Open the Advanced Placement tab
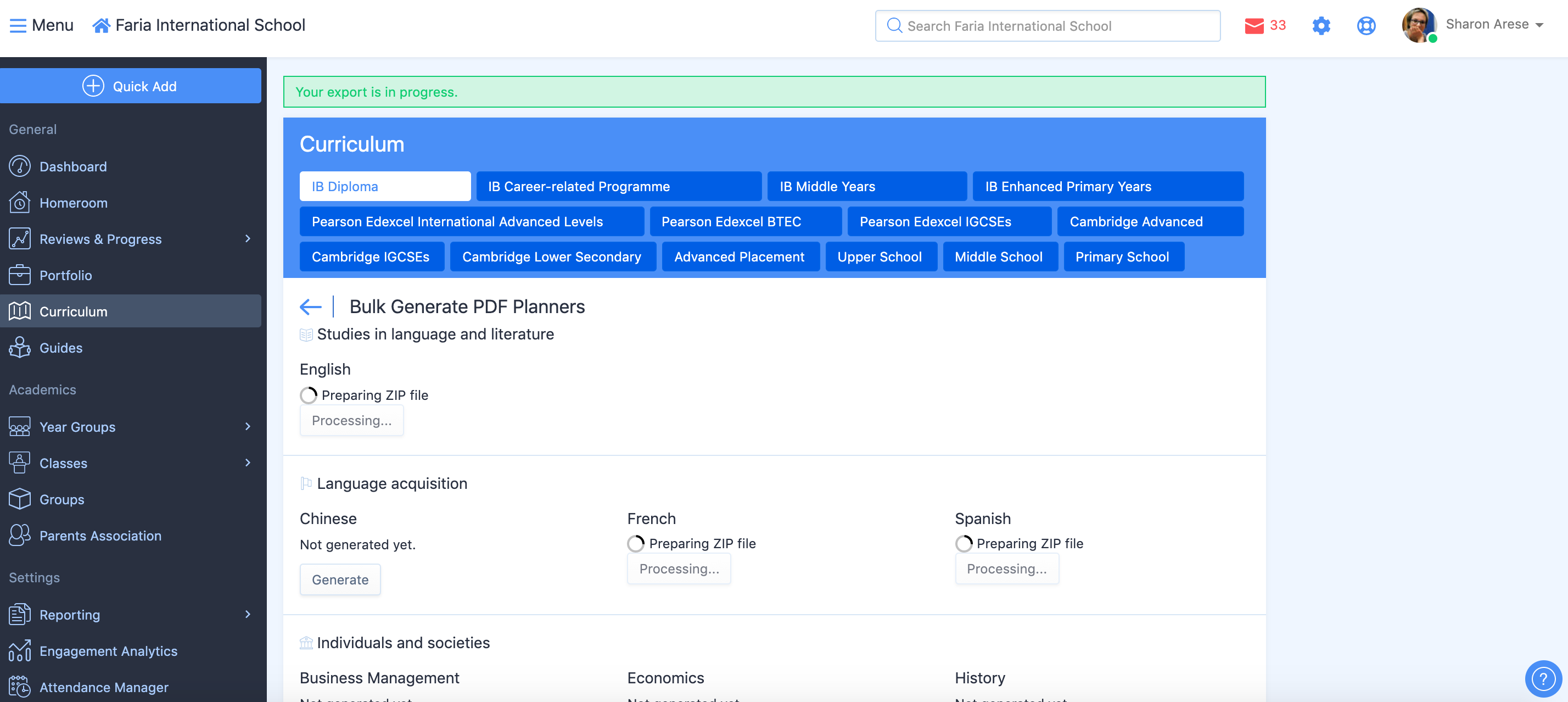This screenshot has width=1568, height=702. click(740, 257)
